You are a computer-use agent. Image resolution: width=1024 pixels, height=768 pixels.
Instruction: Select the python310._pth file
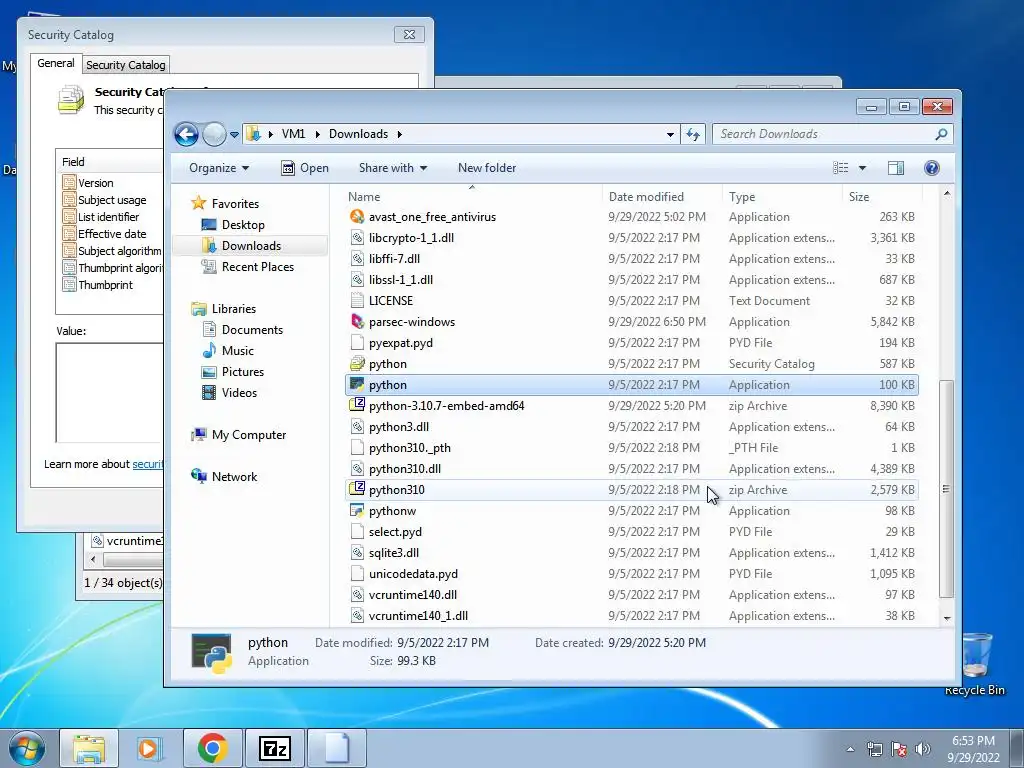(409, 448)
